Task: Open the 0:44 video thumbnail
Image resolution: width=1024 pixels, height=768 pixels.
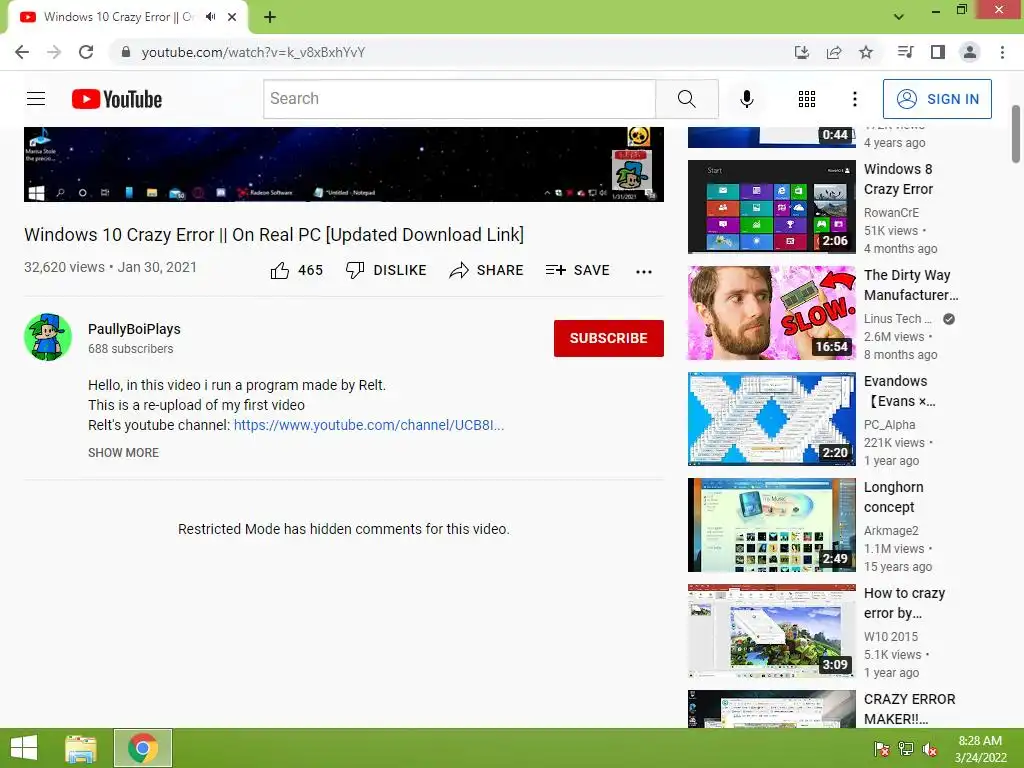Action: tap(771, 137)
